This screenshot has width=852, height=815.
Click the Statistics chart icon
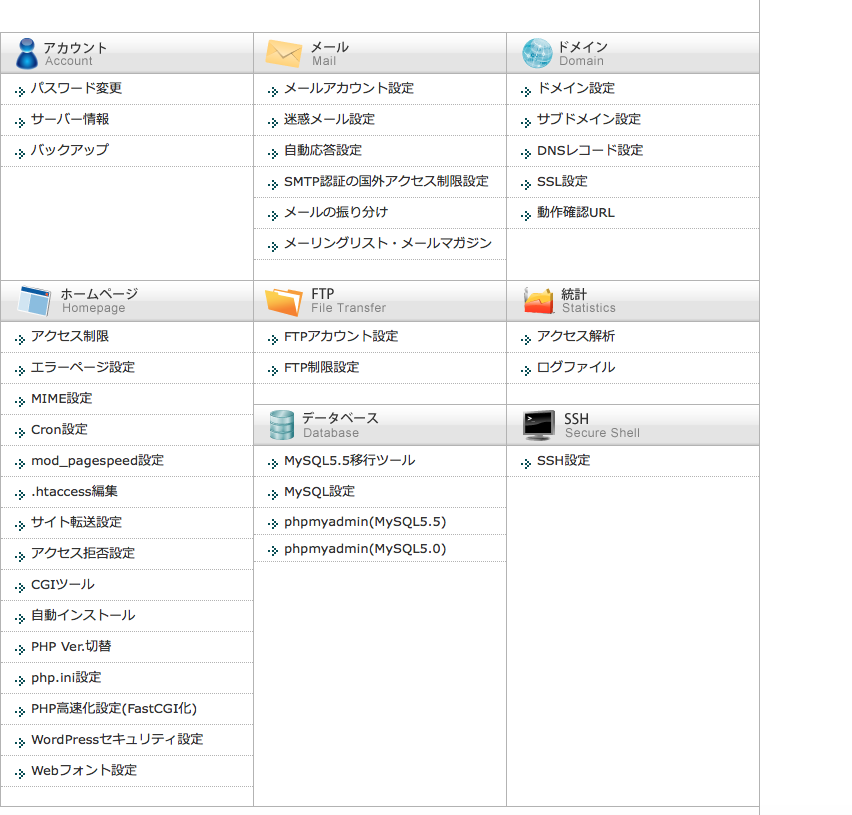coord(538,301)
